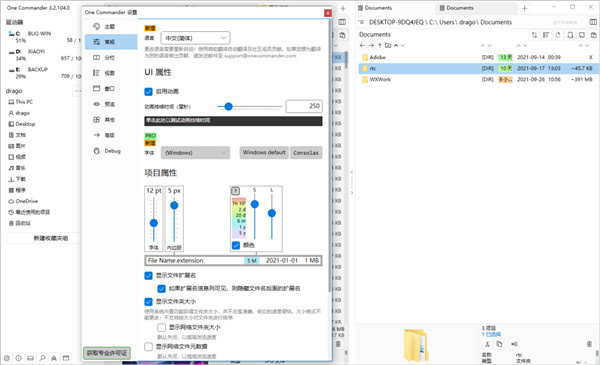600x365 pixels.
Task: Close the One Commander settings dialog
Action: [x=328, y=13]
